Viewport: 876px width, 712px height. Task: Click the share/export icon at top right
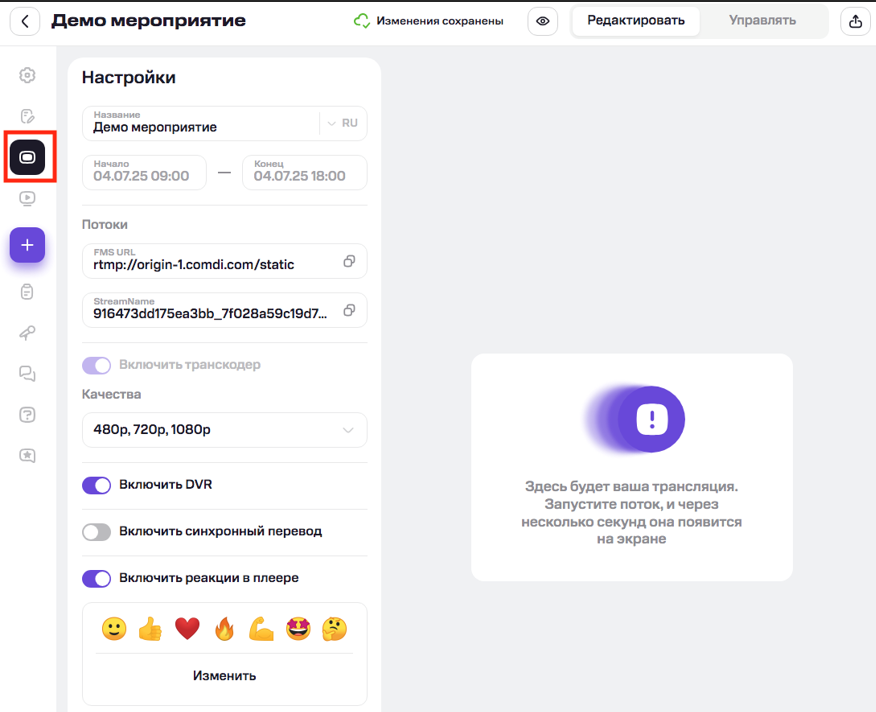click(855, 21)
